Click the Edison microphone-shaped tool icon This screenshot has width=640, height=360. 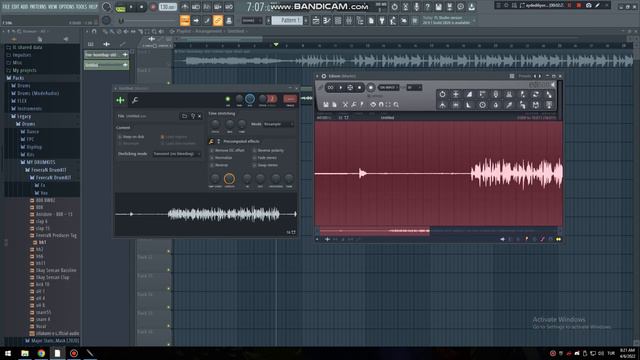496,94
